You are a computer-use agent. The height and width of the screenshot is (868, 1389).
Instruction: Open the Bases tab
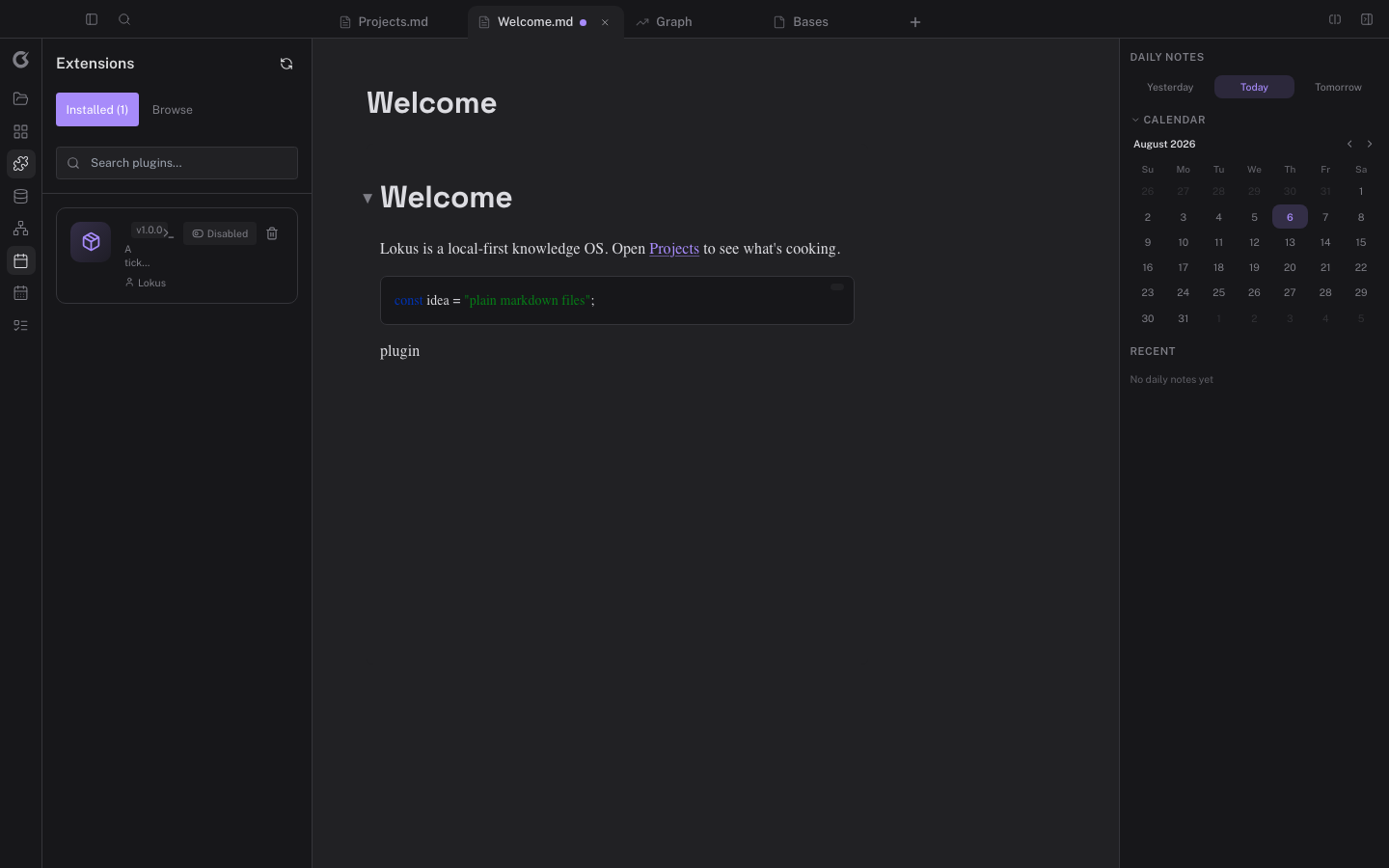(810, 21)
